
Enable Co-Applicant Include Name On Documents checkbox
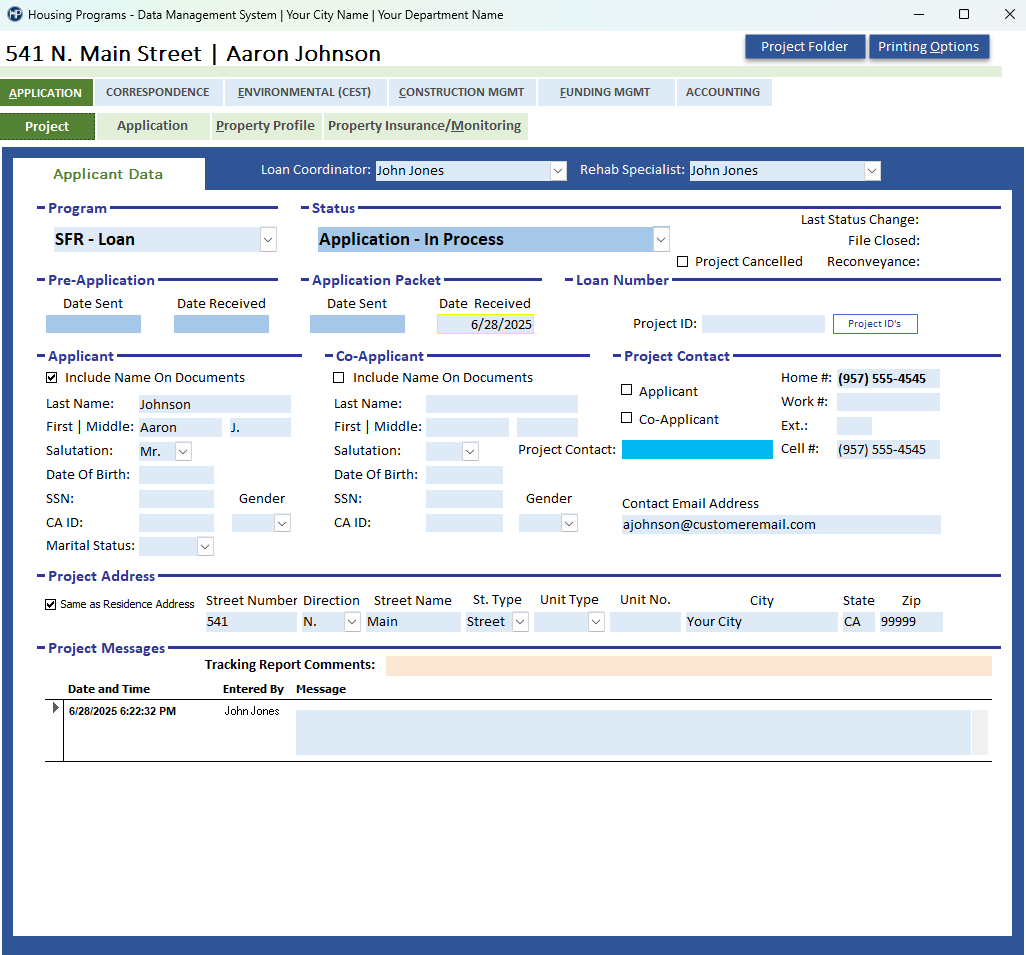tap(338, 378)
